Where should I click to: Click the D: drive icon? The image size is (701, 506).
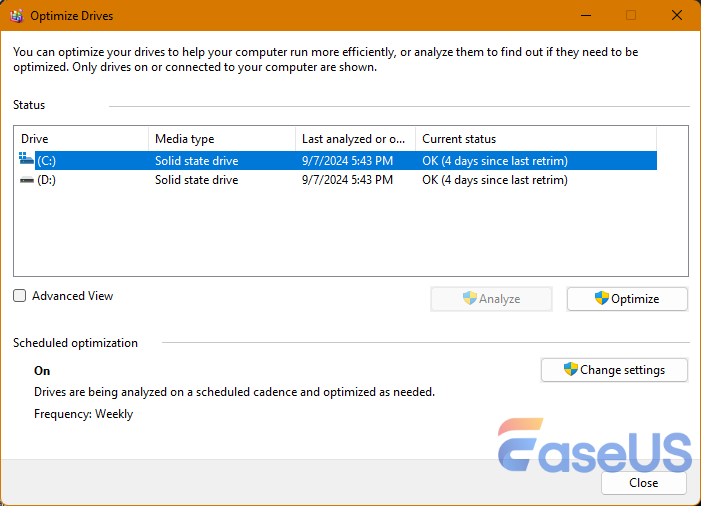26,180
